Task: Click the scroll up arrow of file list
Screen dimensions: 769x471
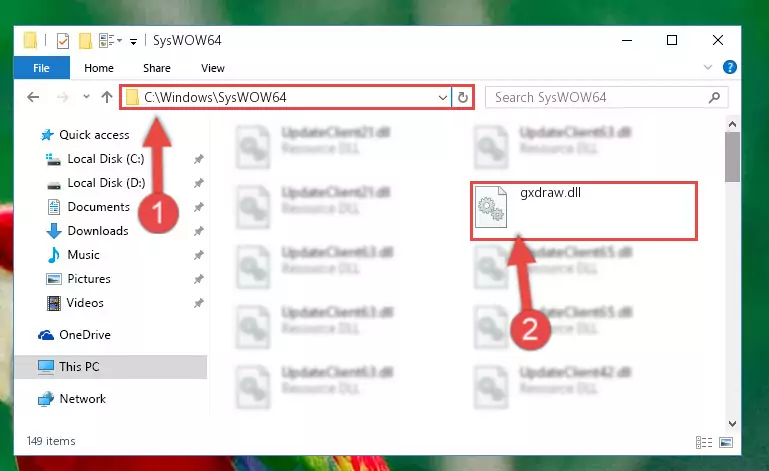Action: click(x=732, y=125)
